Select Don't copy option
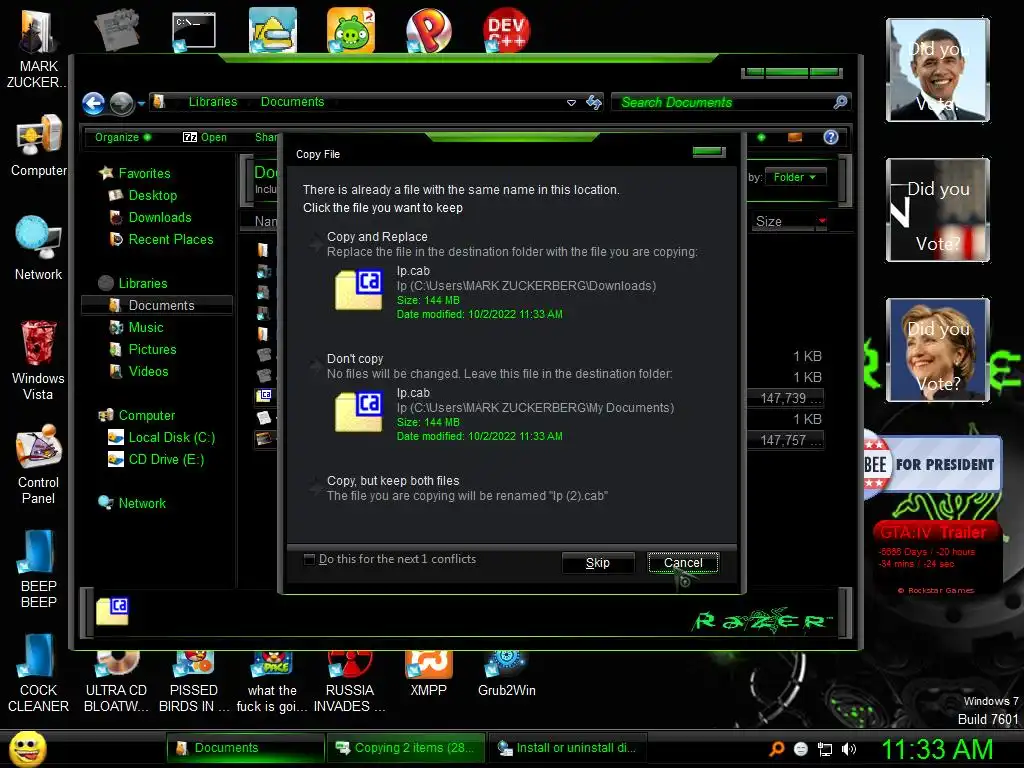 pyautogui.click(x=511, y=396)
